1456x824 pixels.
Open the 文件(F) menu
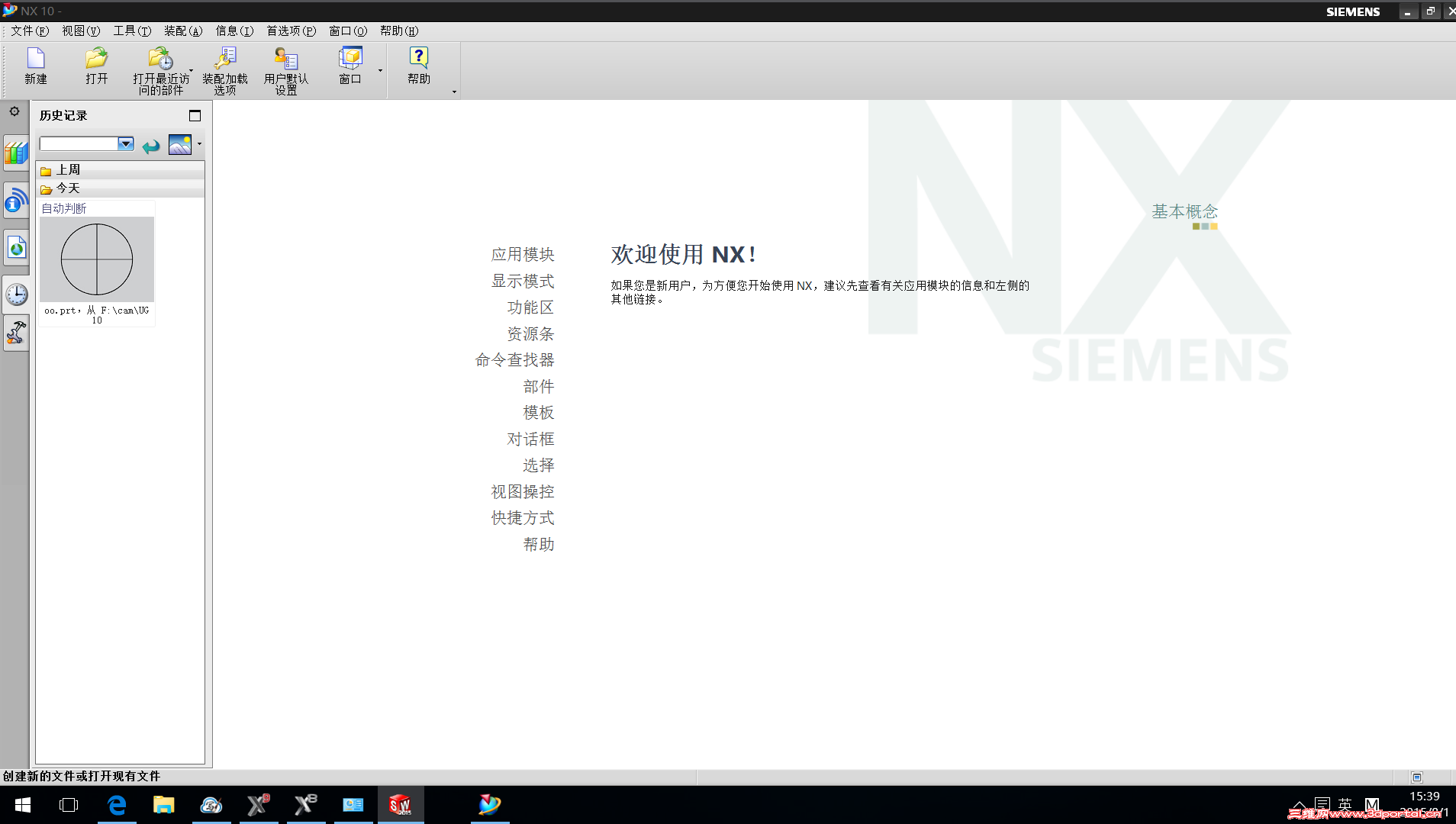(30, 31)
